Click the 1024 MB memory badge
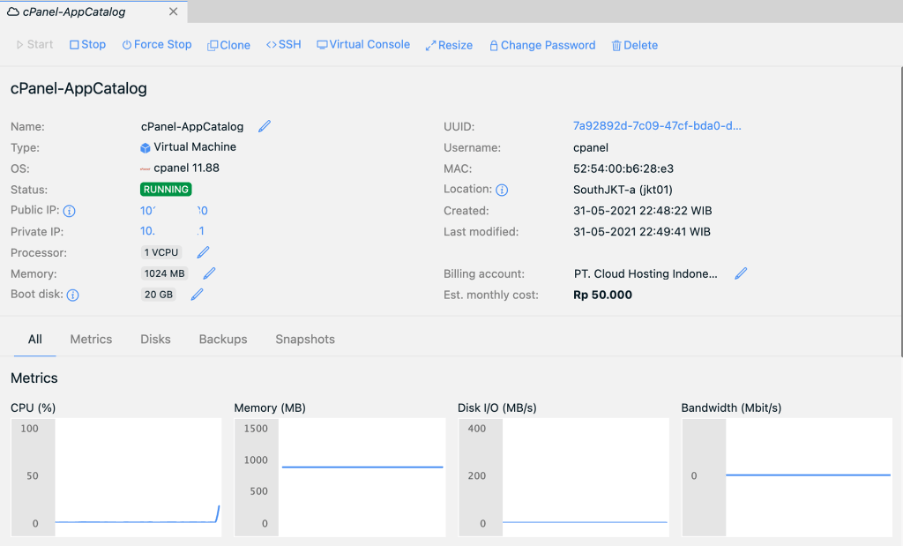Viewport: 904px width, 546px height. point(164,273)
